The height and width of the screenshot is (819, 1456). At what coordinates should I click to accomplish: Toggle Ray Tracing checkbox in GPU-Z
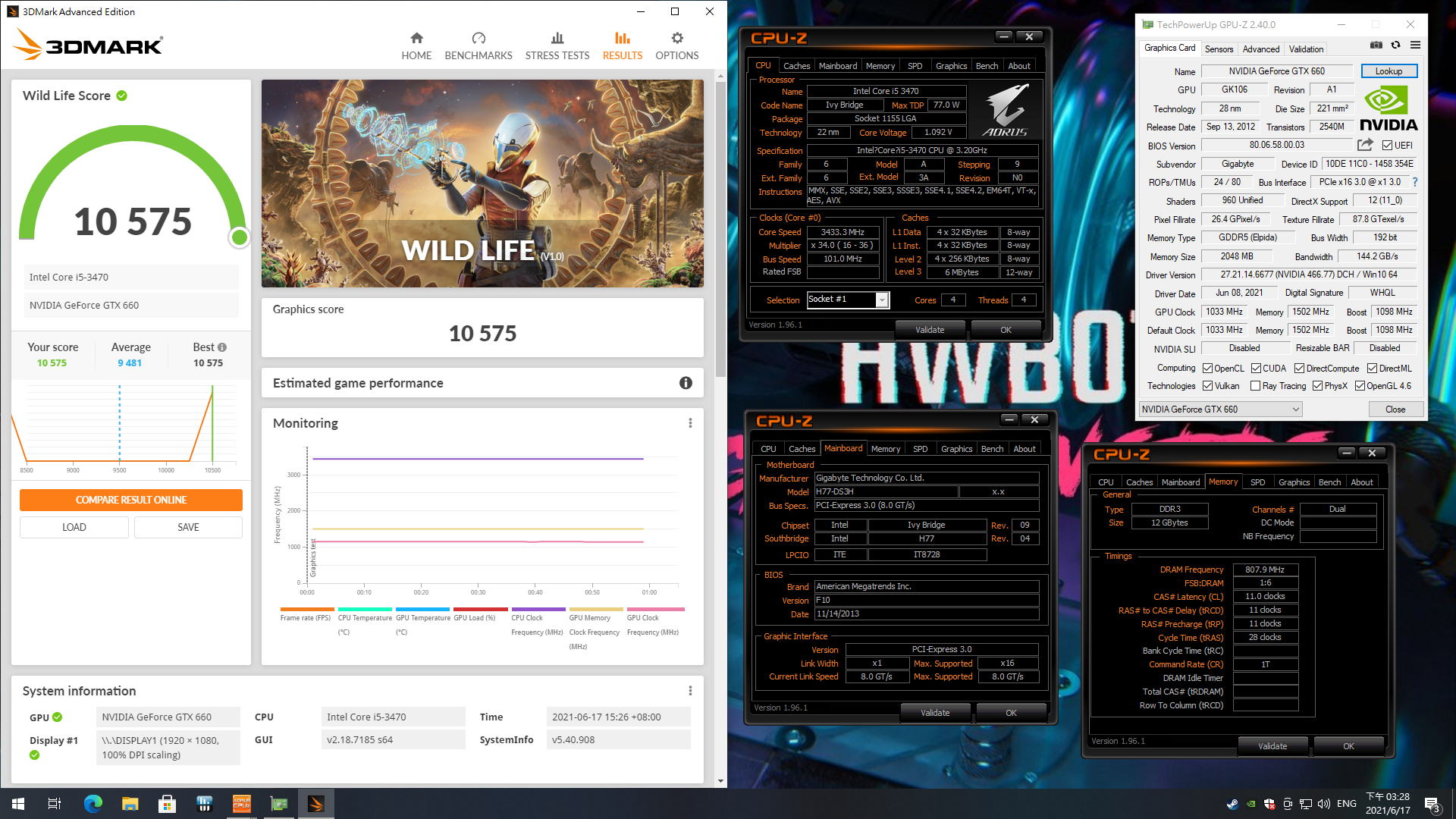point(1255,386)
